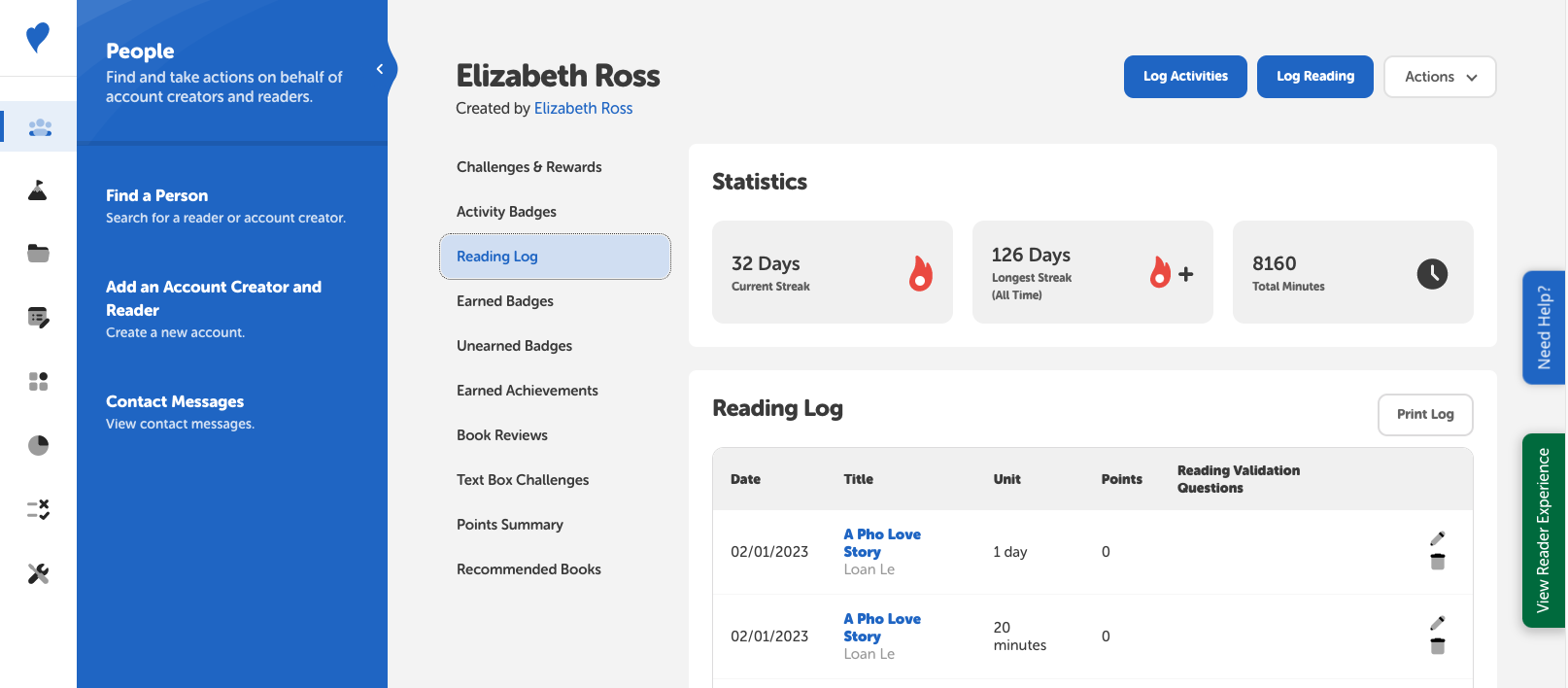Viewport: 1568px width, 688px height.
Task: Open the folder icon in sidebar
Action: [x=38, y=254]
